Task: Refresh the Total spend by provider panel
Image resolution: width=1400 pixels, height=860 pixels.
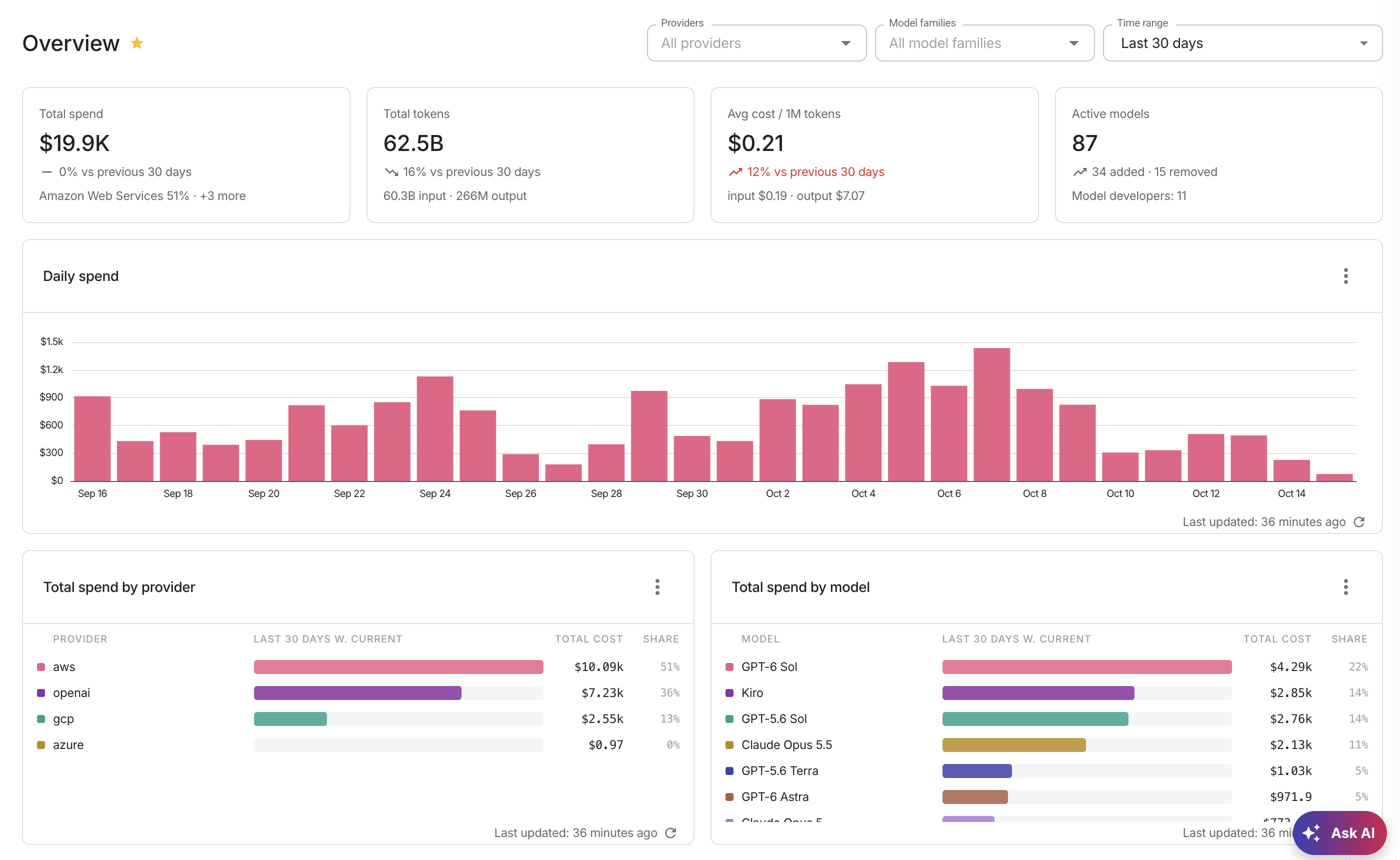Action: 670,832
